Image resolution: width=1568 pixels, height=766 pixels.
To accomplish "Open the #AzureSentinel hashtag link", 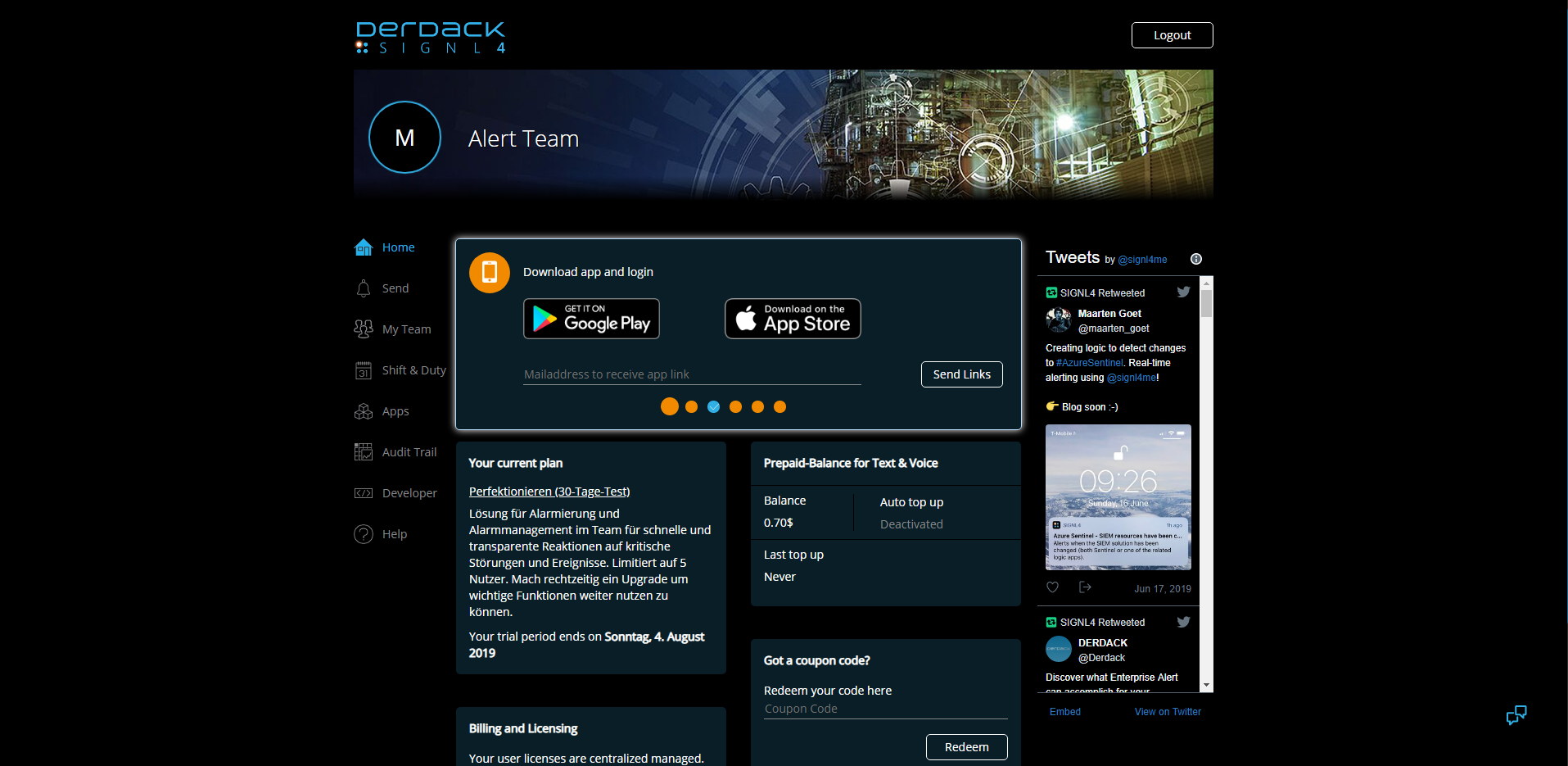I will (x=1090, y=363).
